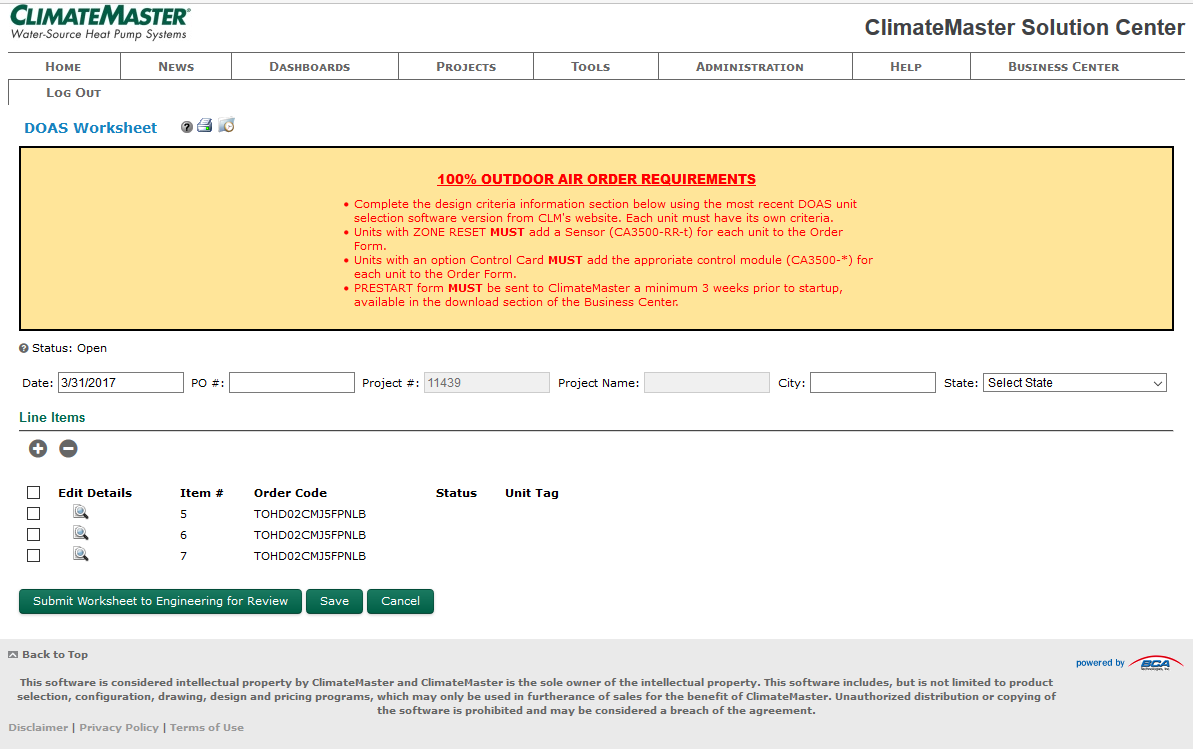Click the Status: Open label
The image size is (1193, 749).
(x=69, y=349)
